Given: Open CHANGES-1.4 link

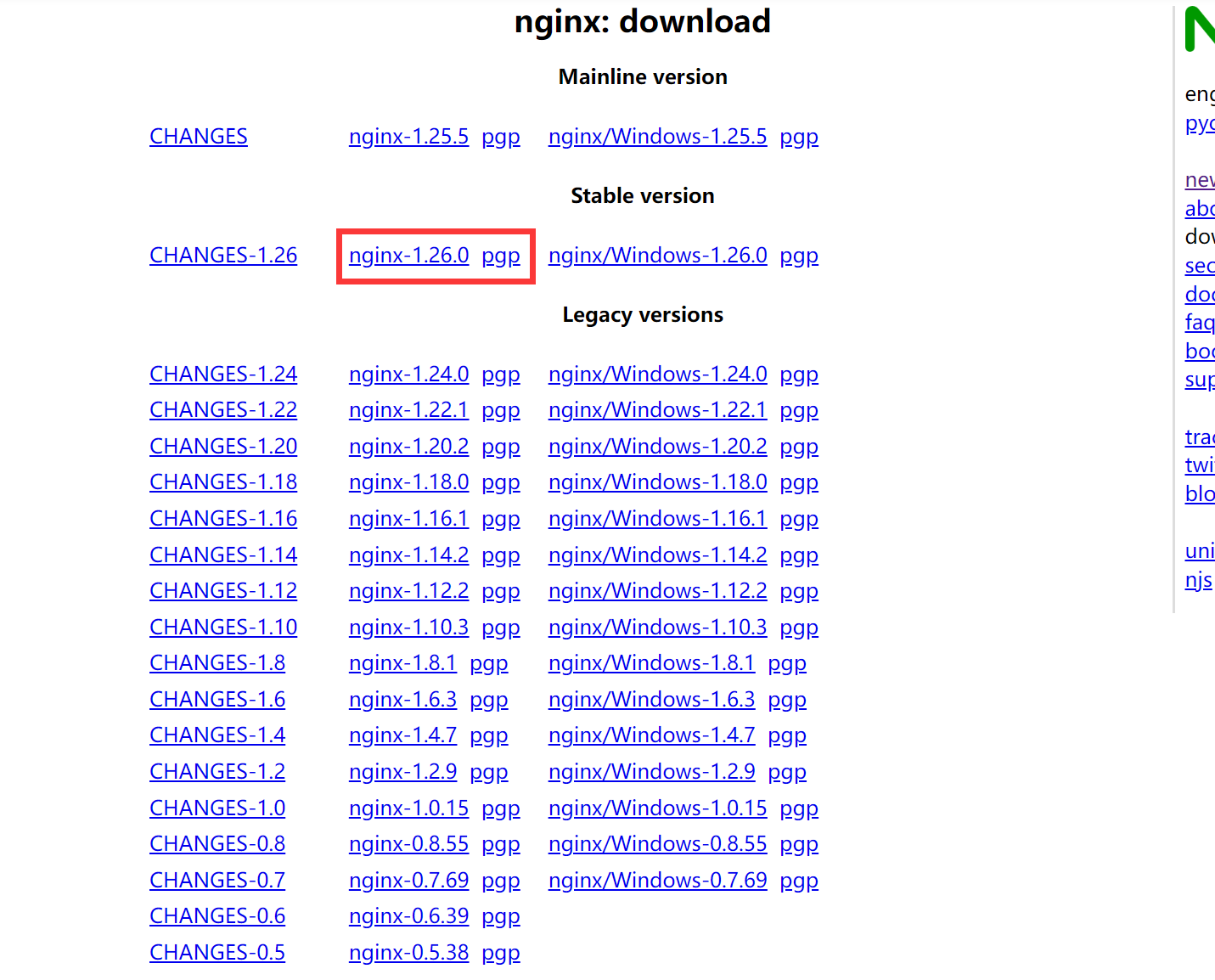Looking at the screenshot, I should pyautogui.click(x=217, y=735).
